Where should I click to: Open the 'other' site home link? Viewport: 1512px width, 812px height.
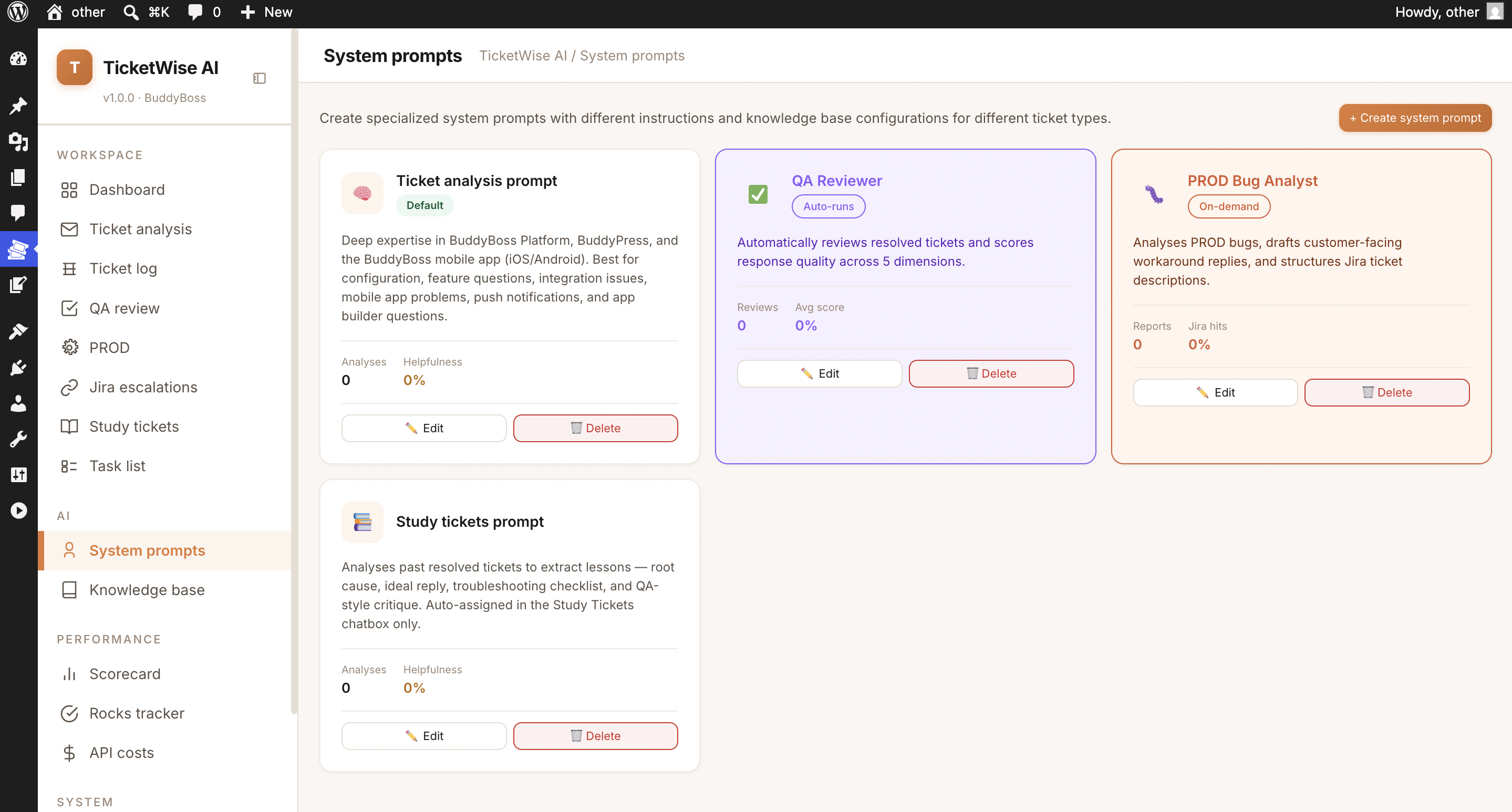click(76, 12)
